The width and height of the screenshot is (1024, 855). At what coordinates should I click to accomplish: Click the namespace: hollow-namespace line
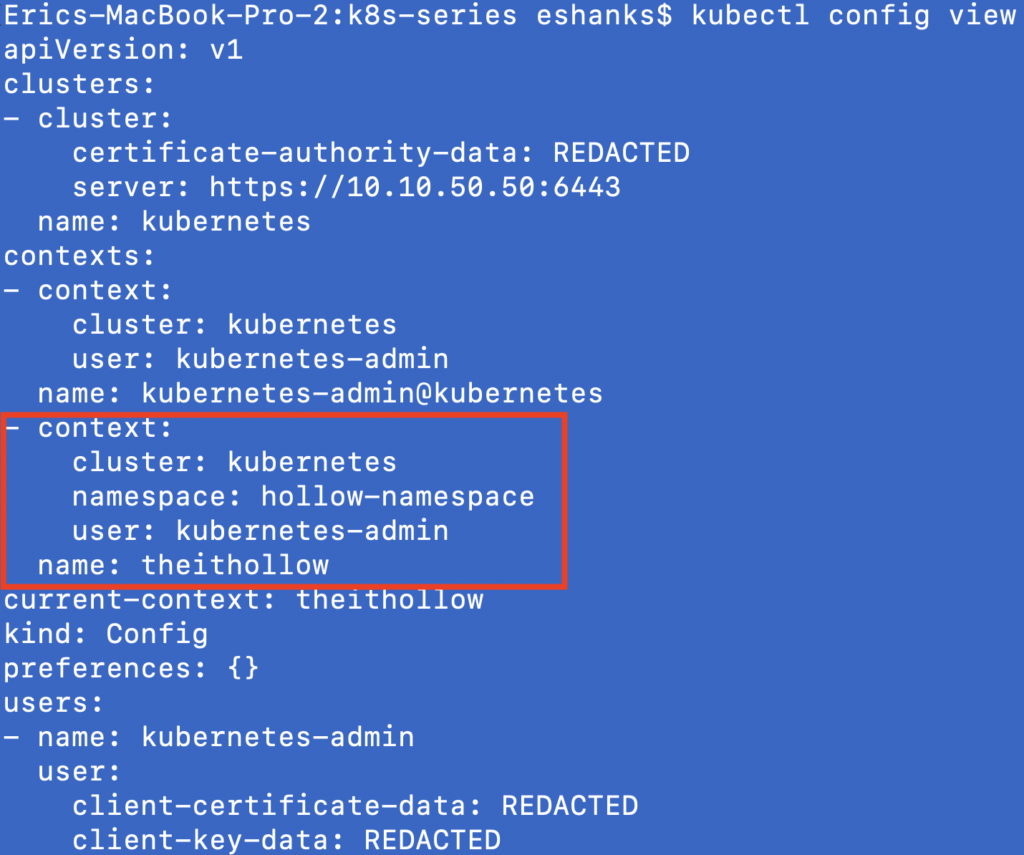pyautogui.click(x=303, y=496)
